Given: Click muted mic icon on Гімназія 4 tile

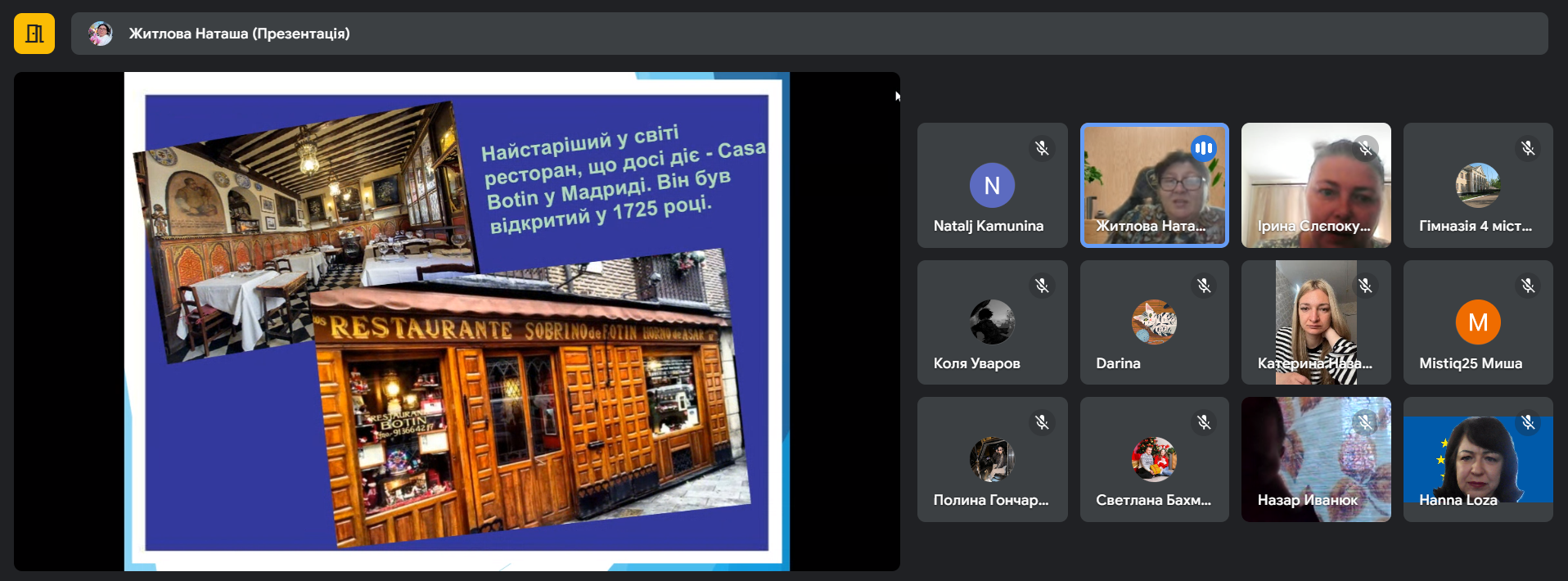Looking at the screenshot, I should (x=1527, y=148).
